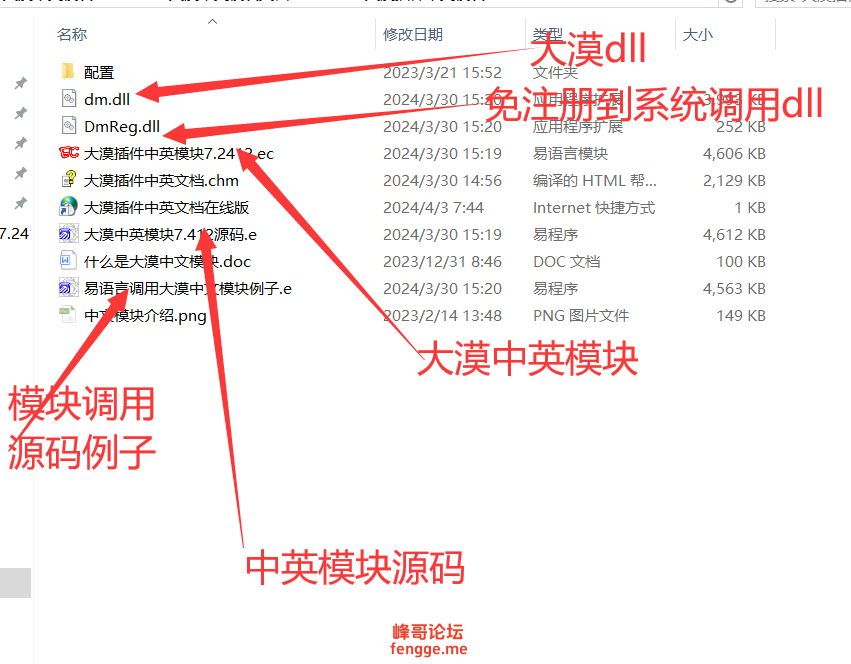Screen dimensions: 851x664
Task: Click the red 易语言模块 .ec file icon
Action: point(69,153)
